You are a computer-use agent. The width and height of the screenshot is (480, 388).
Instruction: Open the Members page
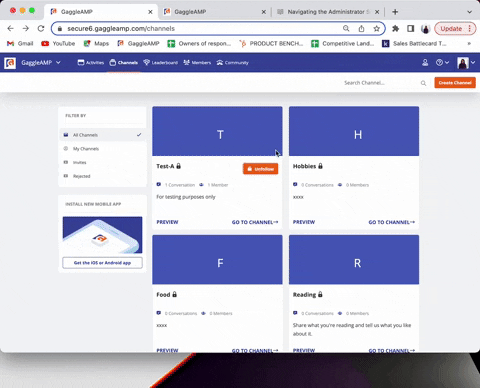pos(197,63)
